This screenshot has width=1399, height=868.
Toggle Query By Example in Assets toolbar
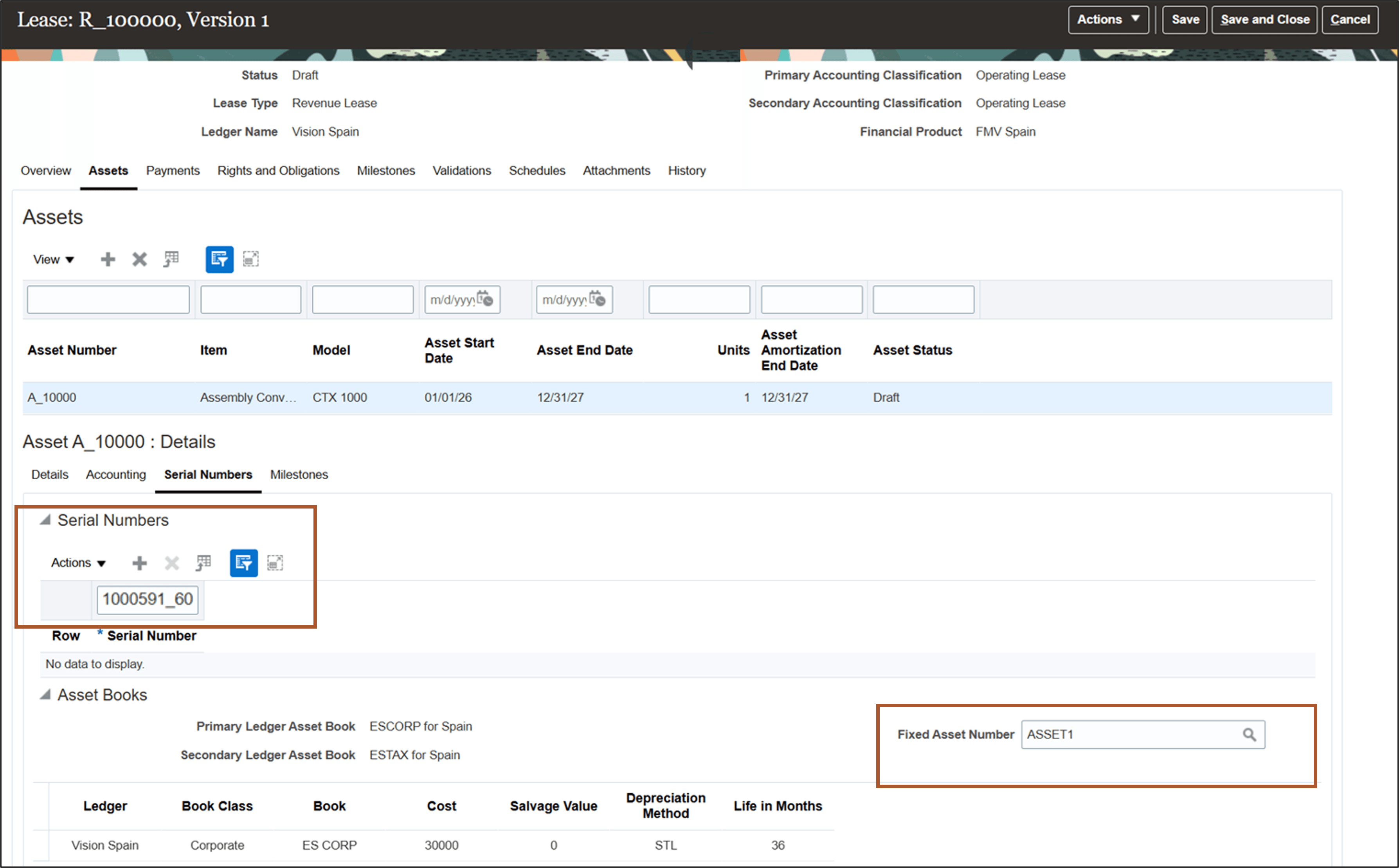click(x=219, y=259)
